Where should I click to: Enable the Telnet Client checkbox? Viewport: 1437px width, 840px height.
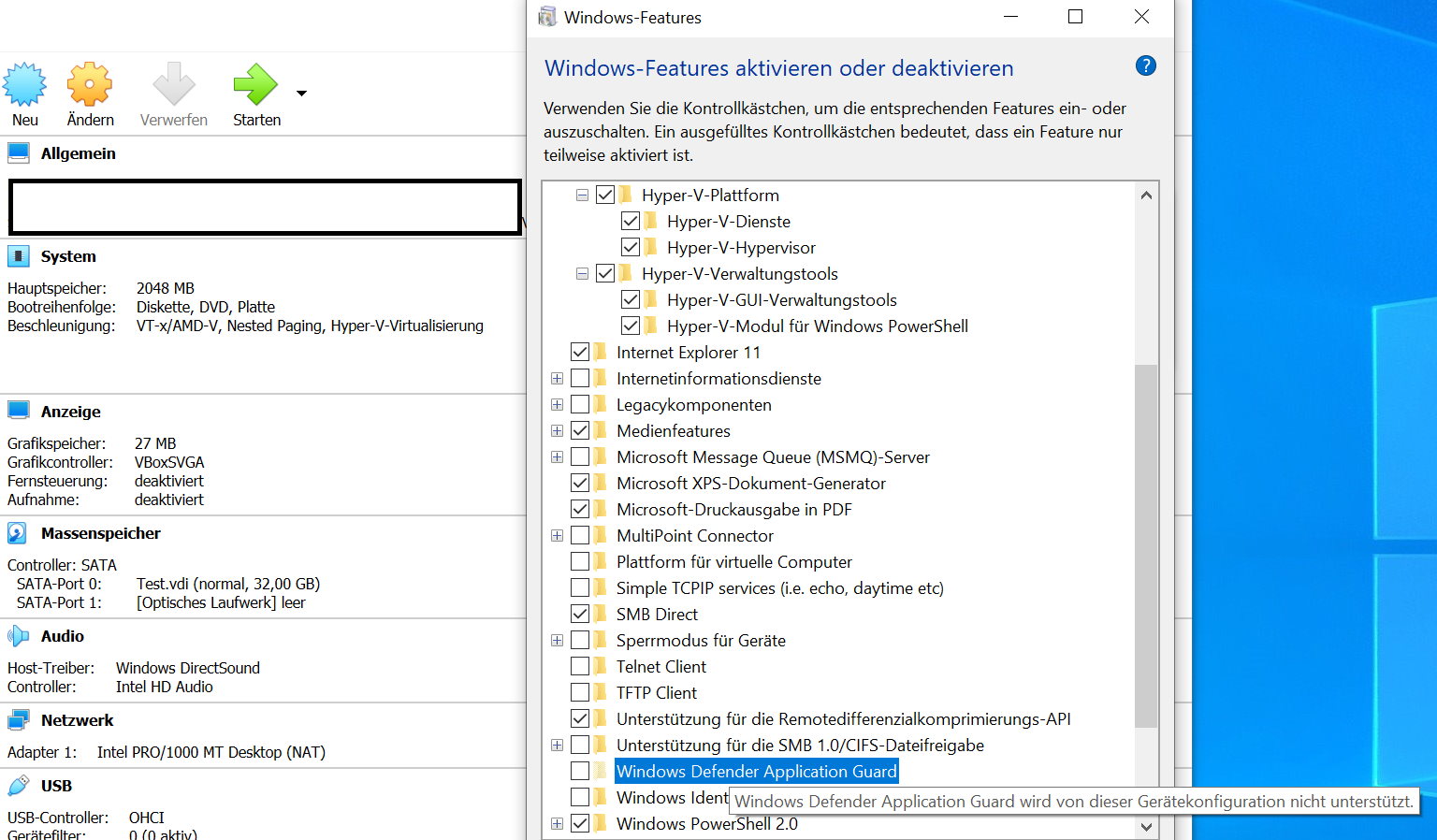tap(580, 666)
